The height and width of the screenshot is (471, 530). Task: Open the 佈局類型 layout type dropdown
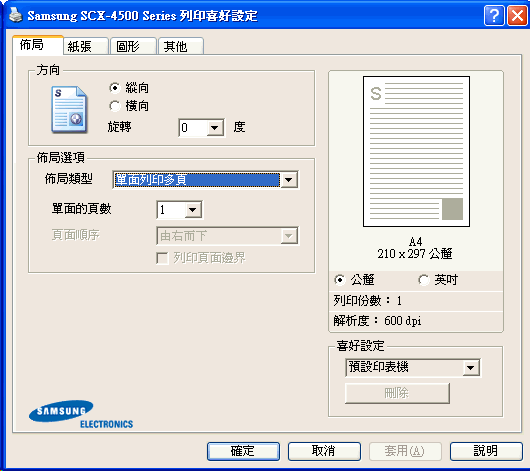click(289, 180)
